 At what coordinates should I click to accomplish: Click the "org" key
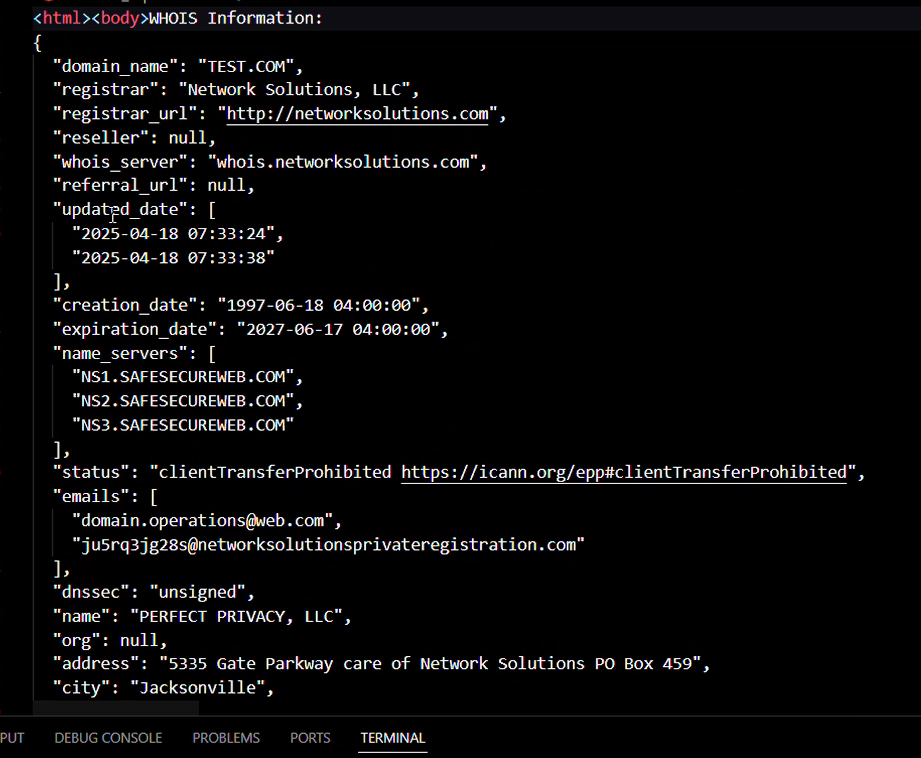click(76, 640)
